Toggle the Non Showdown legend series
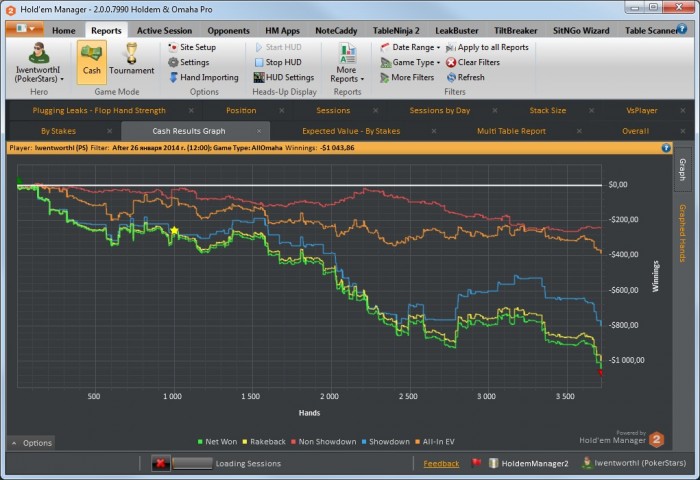Viewport: 700px width, 480px height. tap(323, 442)
